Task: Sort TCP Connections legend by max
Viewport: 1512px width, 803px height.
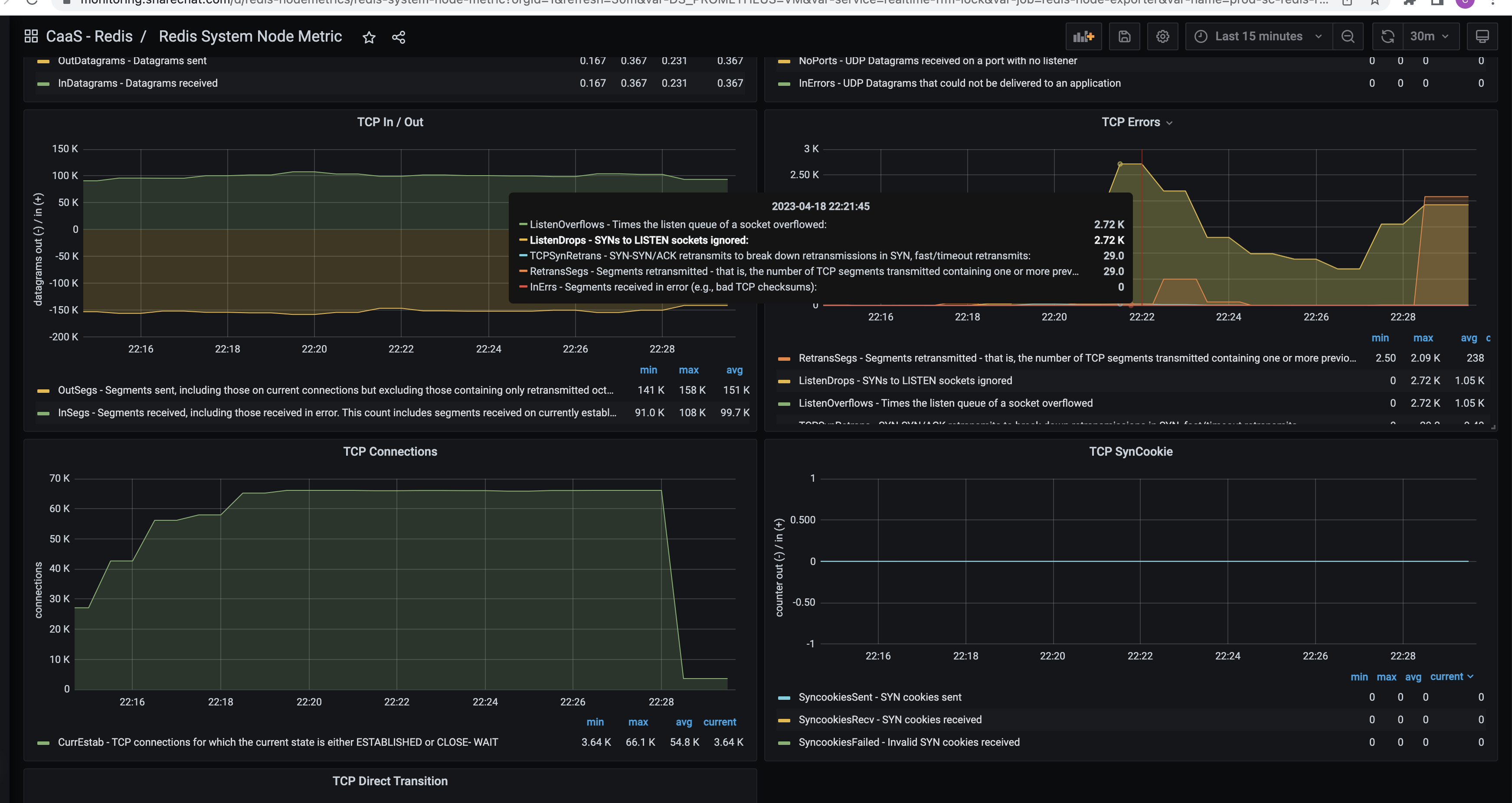Action: tap(638, 721)
